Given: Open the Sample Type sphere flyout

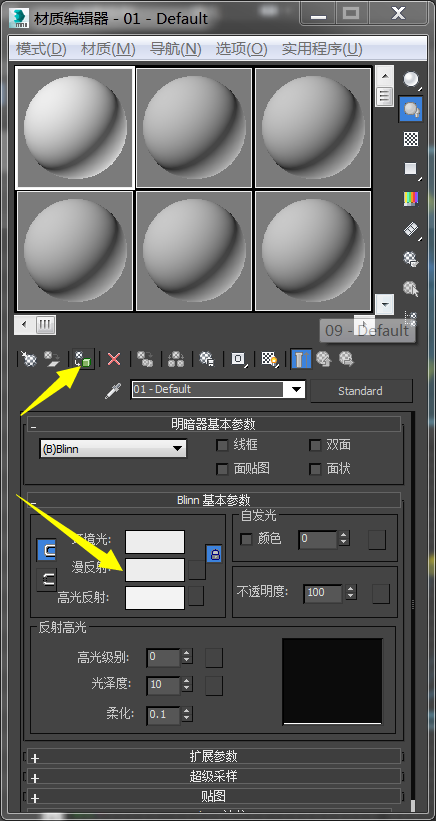Looking at the screenshot, I should coord(411,80).
